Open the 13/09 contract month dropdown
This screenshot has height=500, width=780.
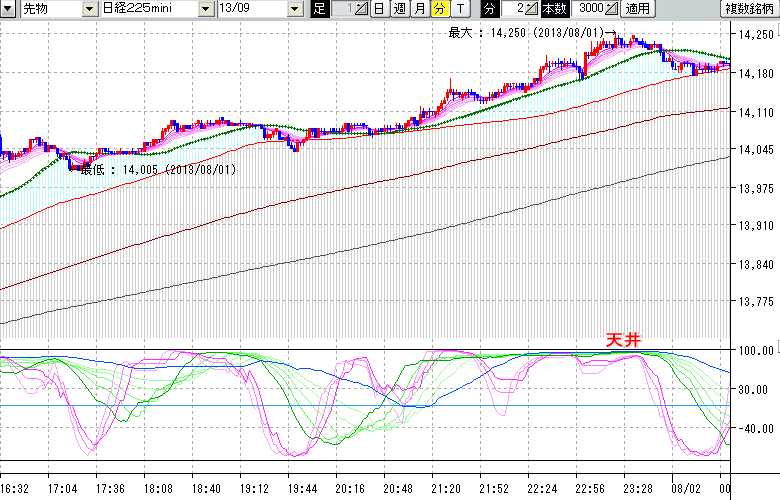[x=294, y=9]
